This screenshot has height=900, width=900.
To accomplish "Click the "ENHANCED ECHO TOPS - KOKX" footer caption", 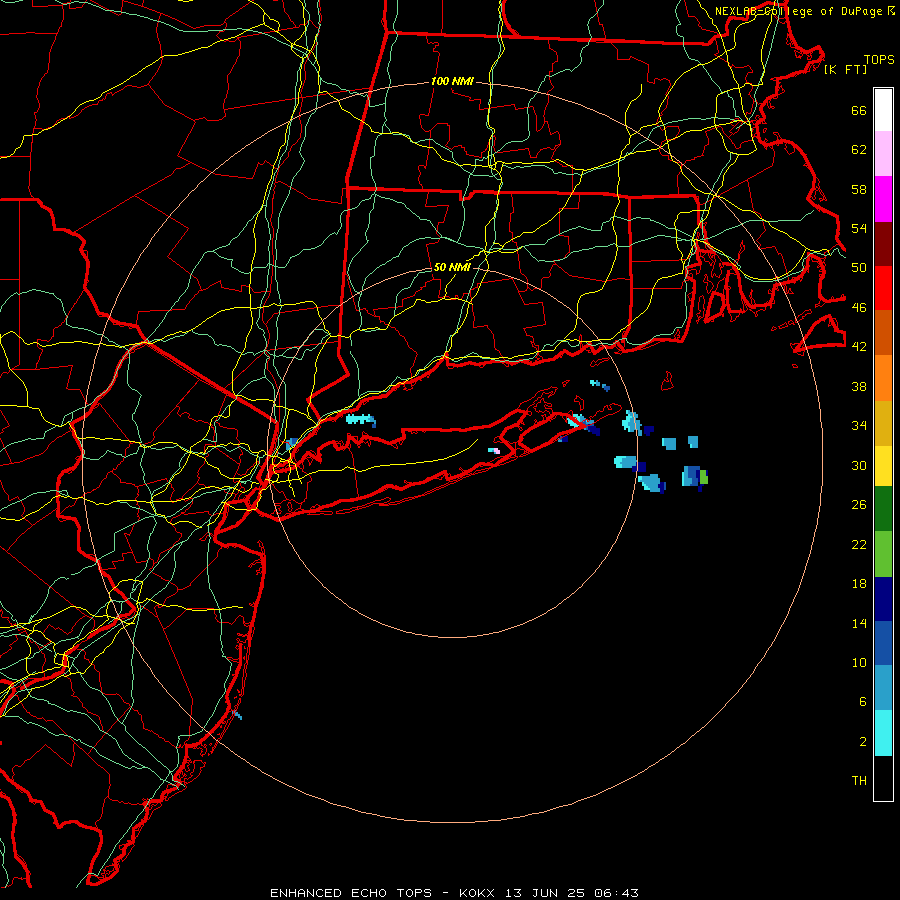I will (382, 893).
